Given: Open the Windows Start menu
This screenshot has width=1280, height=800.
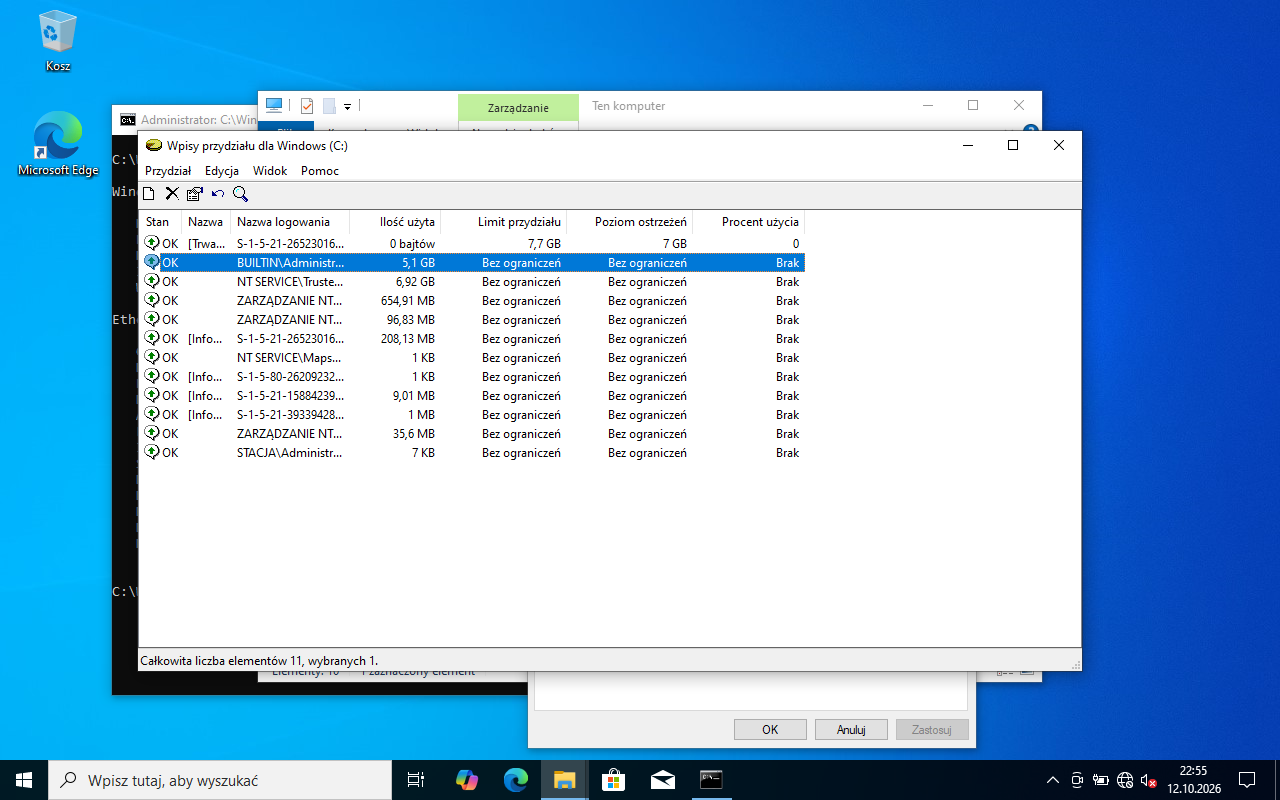Looking at the screenshot, I should point(24,780).
